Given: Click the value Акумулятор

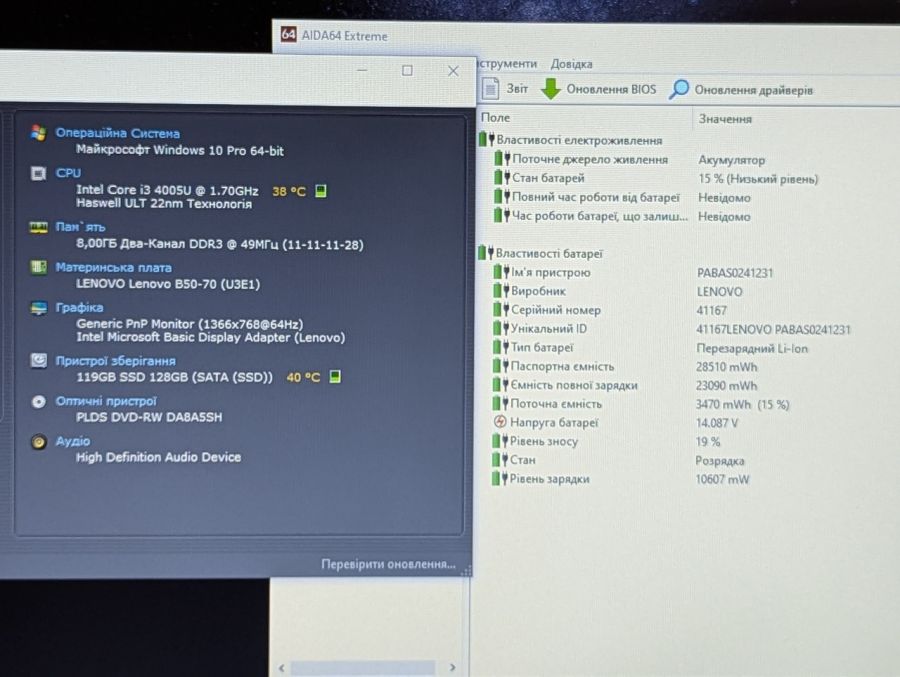Looking at the screenshot, I should pos(731,160).
